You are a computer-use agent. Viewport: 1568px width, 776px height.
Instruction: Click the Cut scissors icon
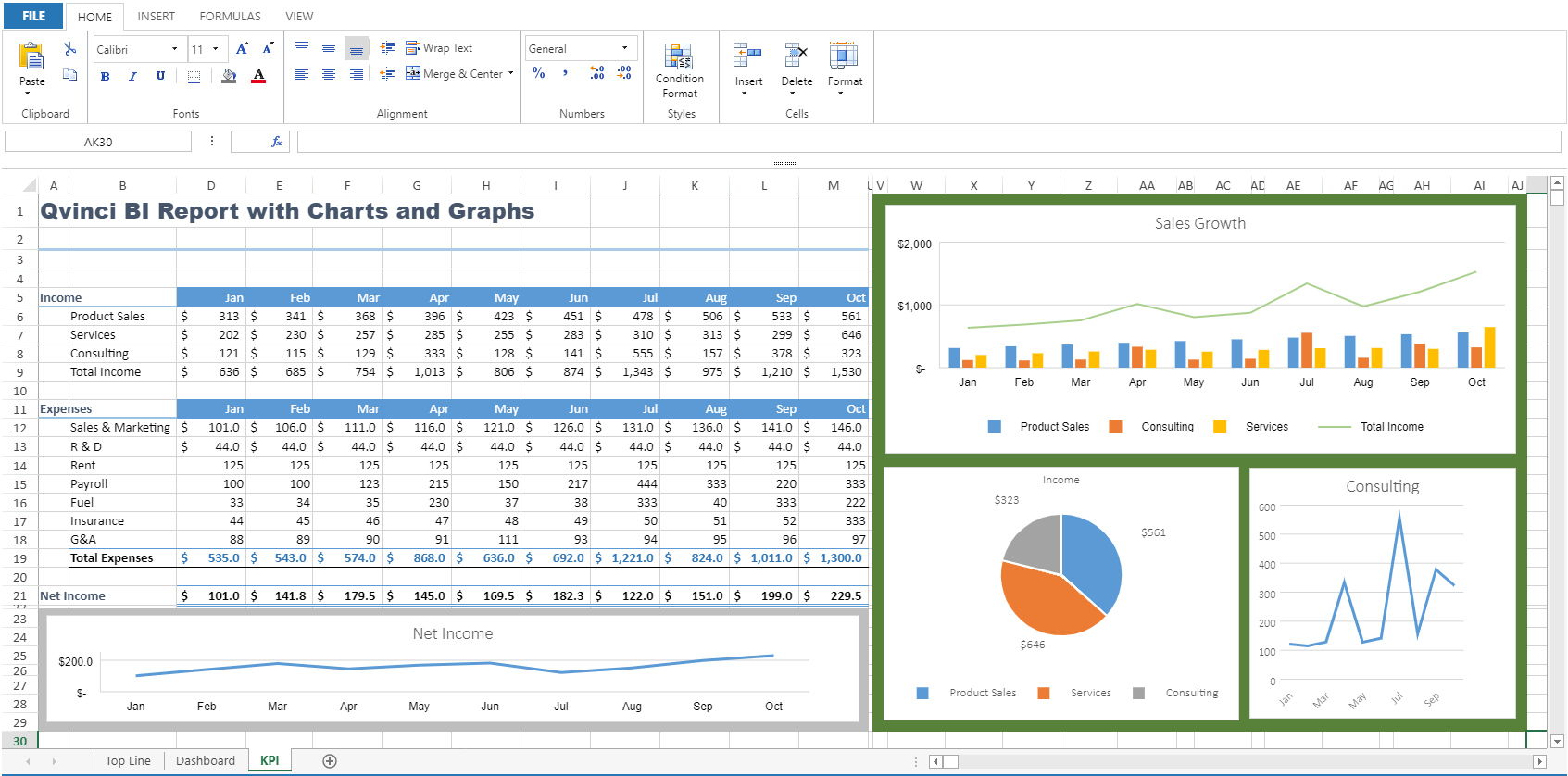coord(69,49)
